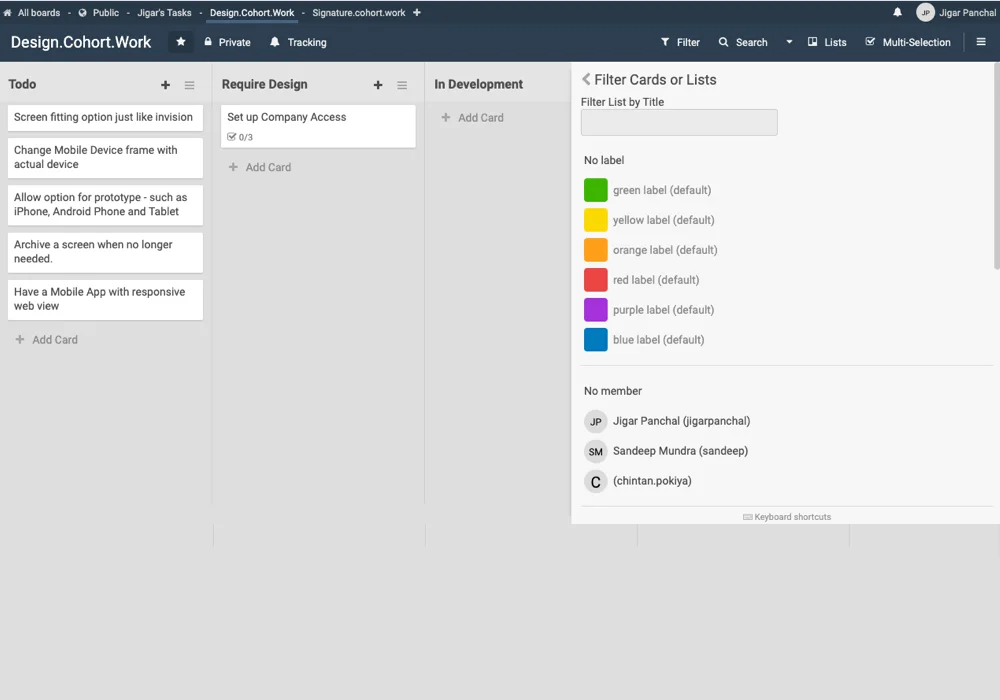Click Add Card under In Development
The height and width of the screenshot is (700, 1000).
pyautogui.click(x=472, y=118)
